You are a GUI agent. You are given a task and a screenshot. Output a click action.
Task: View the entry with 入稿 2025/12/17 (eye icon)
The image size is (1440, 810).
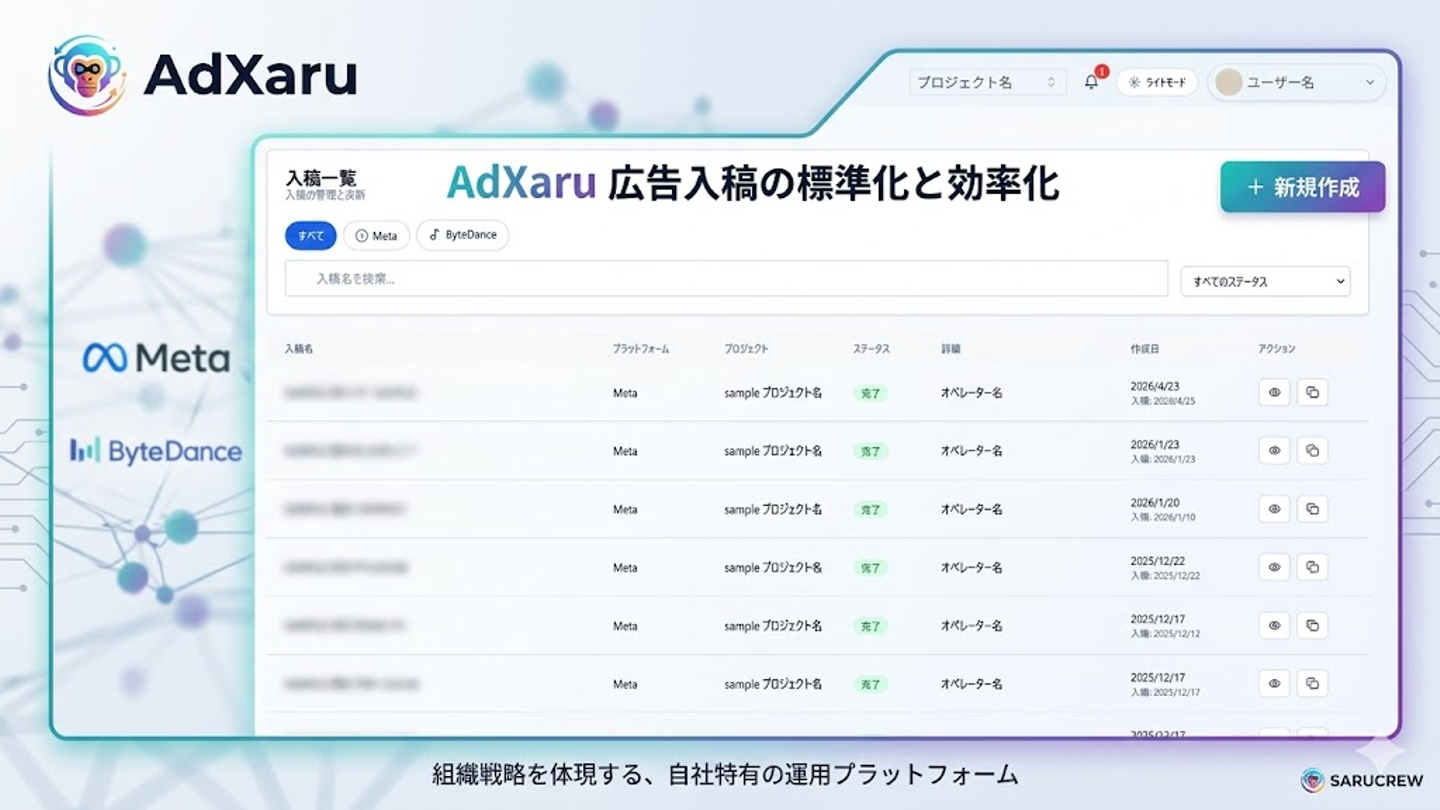point(1274,684)
